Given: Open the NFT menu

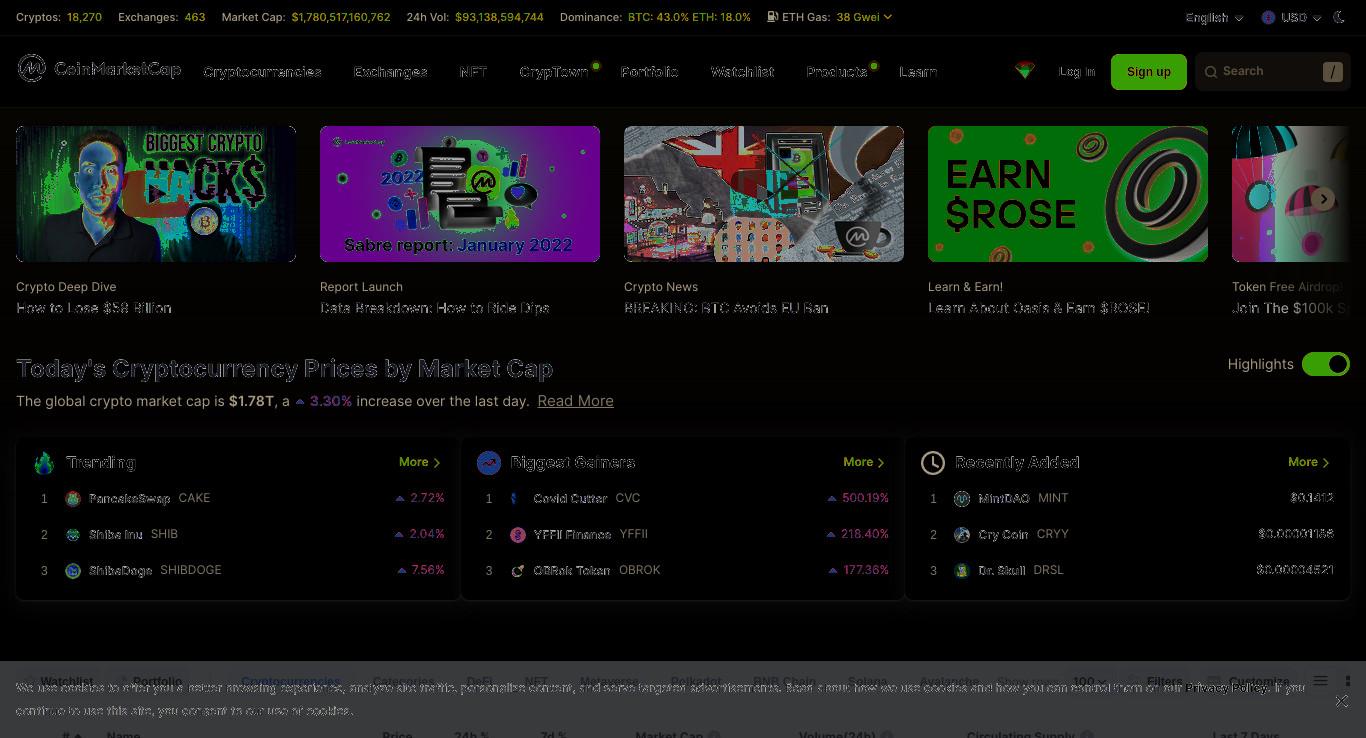Looking at the screenshot, I should coord(473,72).
